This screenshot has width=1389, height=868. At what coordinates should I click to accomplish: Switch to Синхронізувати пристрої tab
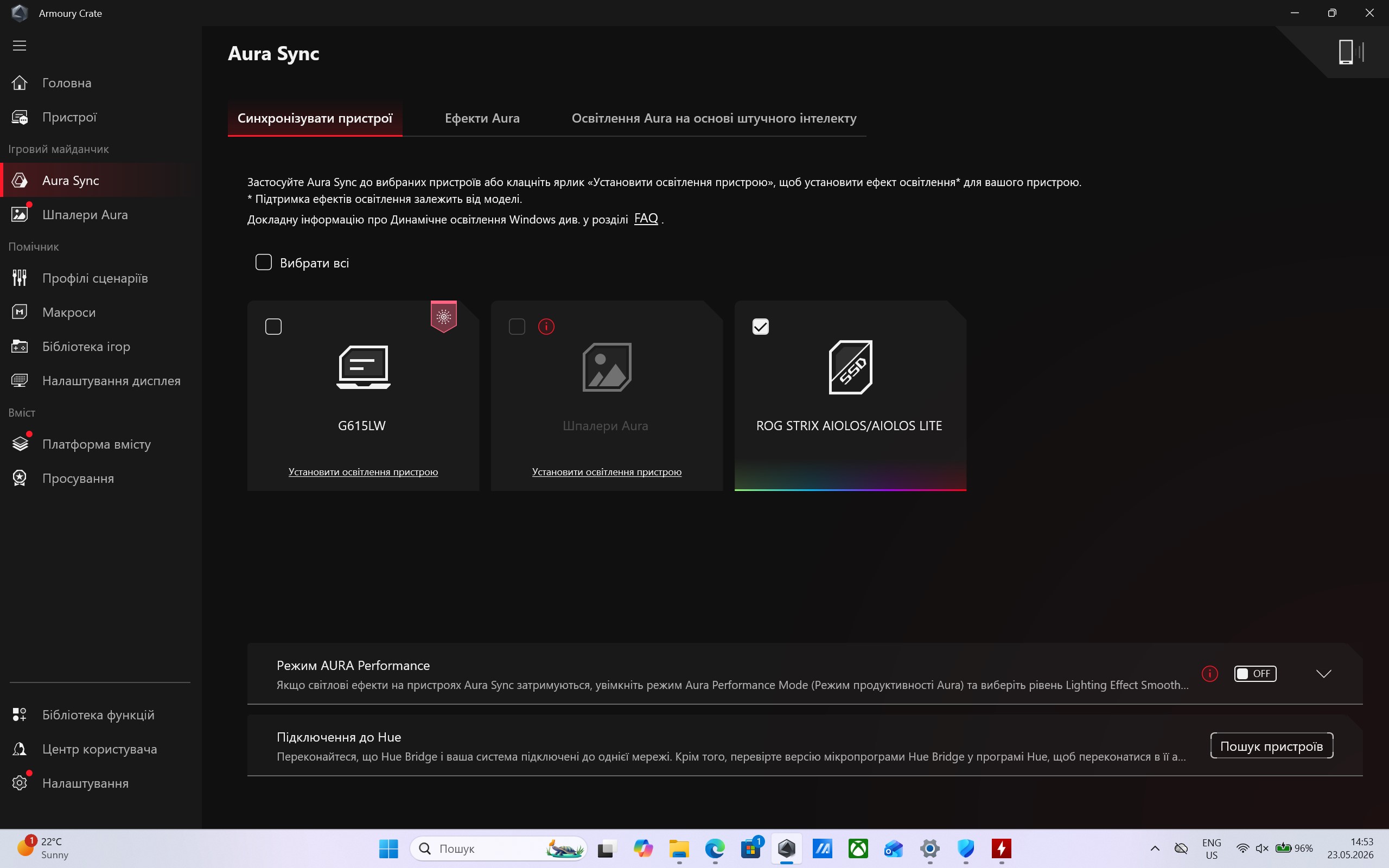tap(315, 118)
